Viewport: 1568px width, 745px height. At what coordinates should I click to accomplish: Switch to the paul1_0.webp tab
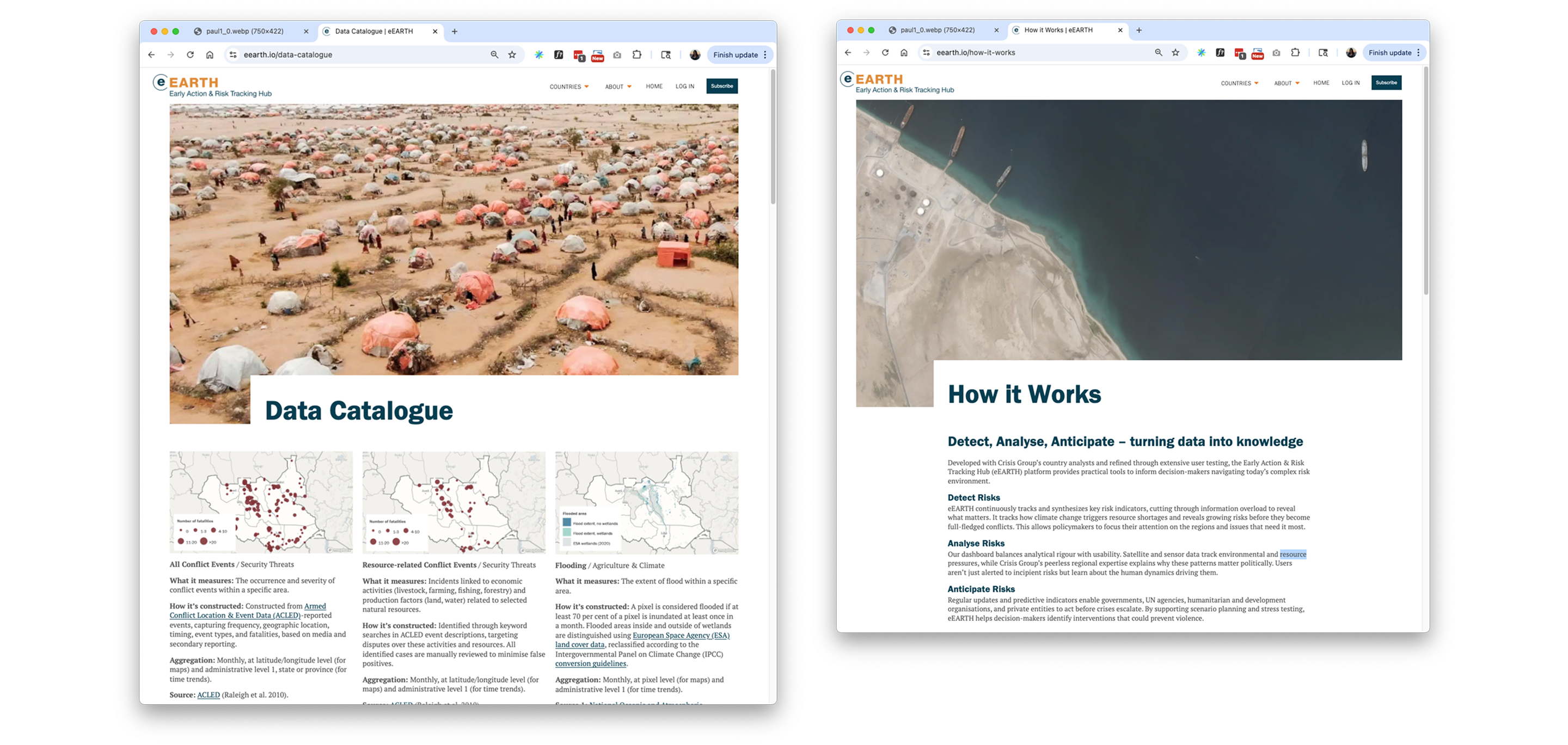pyautogui.click(x=243, y=31)
